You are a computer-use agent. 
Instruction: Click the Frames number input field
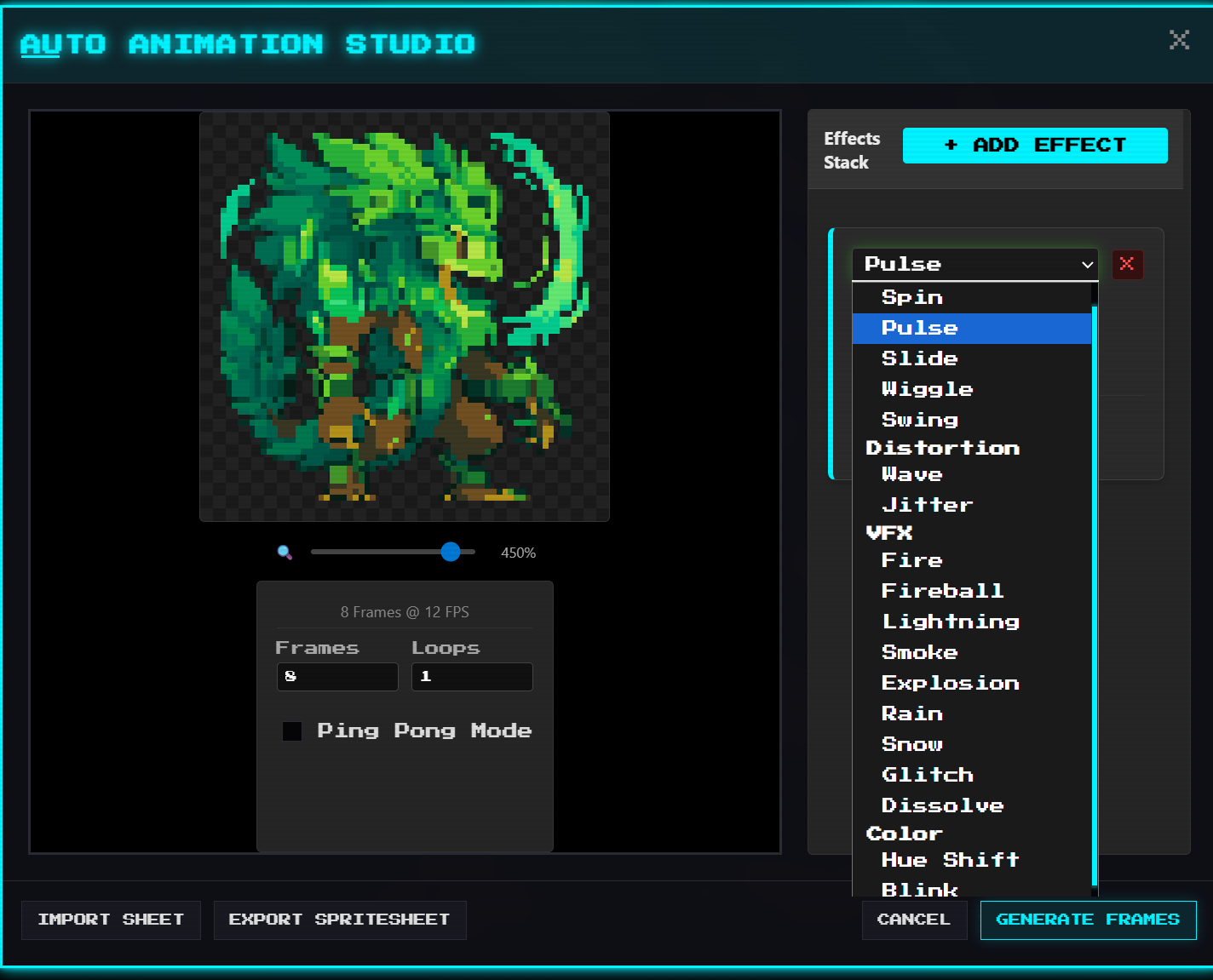point(337,677)
